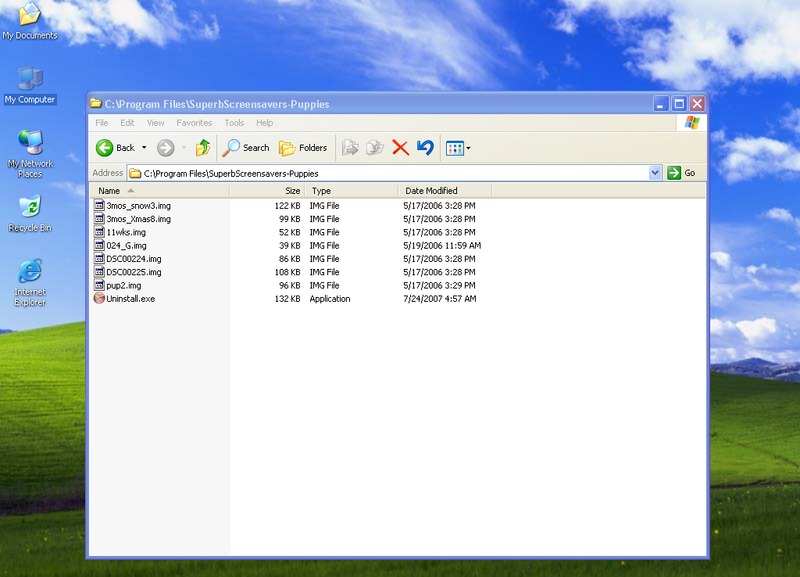
Task: Maximize the SuperbScreensavers-Puppies window
Action: point(679,104)
